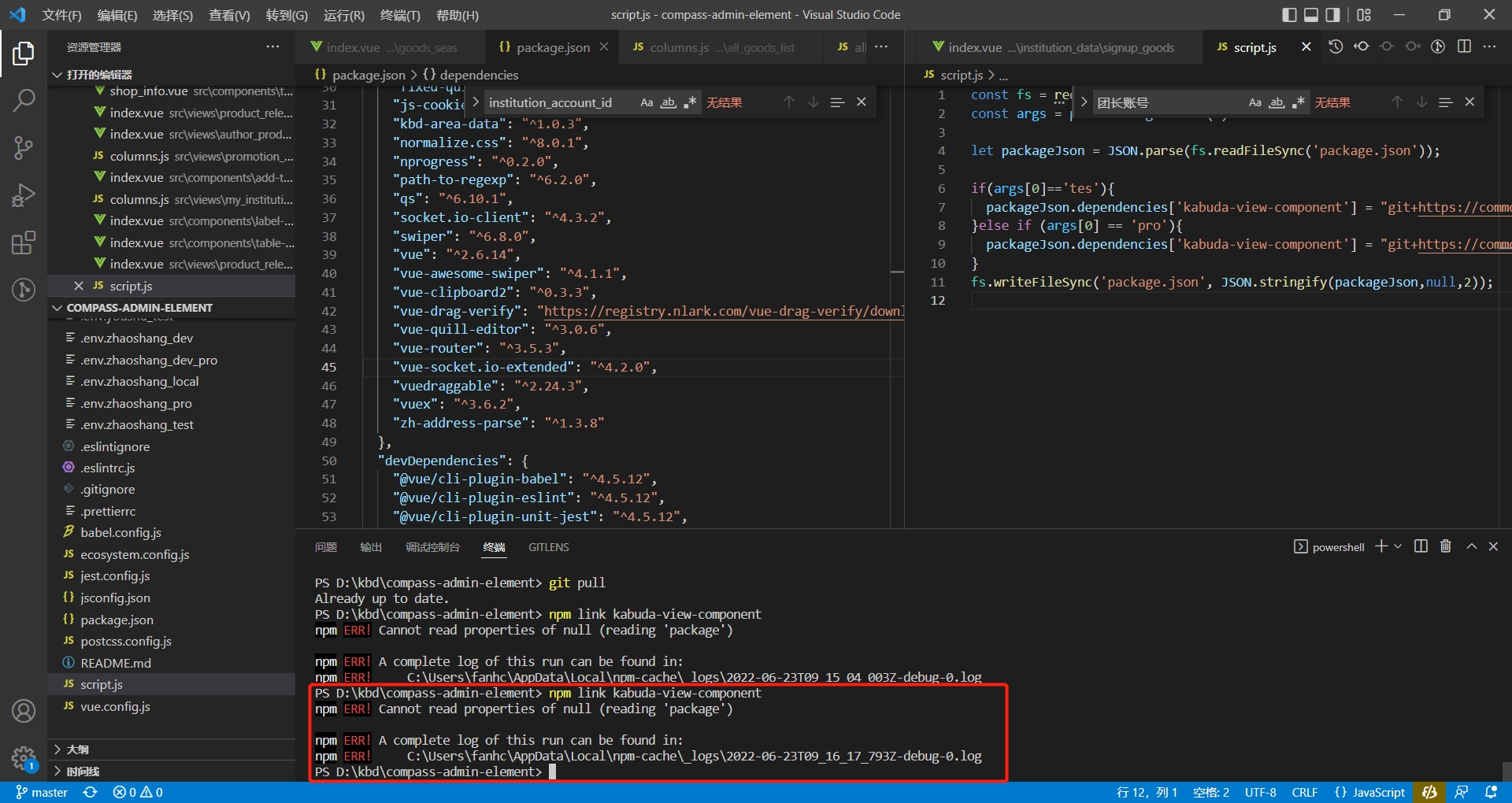The height and width of the screenshot is (803, 1512).
Task: Toggle secondary sidebar layout icon
Action: click(x=1333, y=15)
